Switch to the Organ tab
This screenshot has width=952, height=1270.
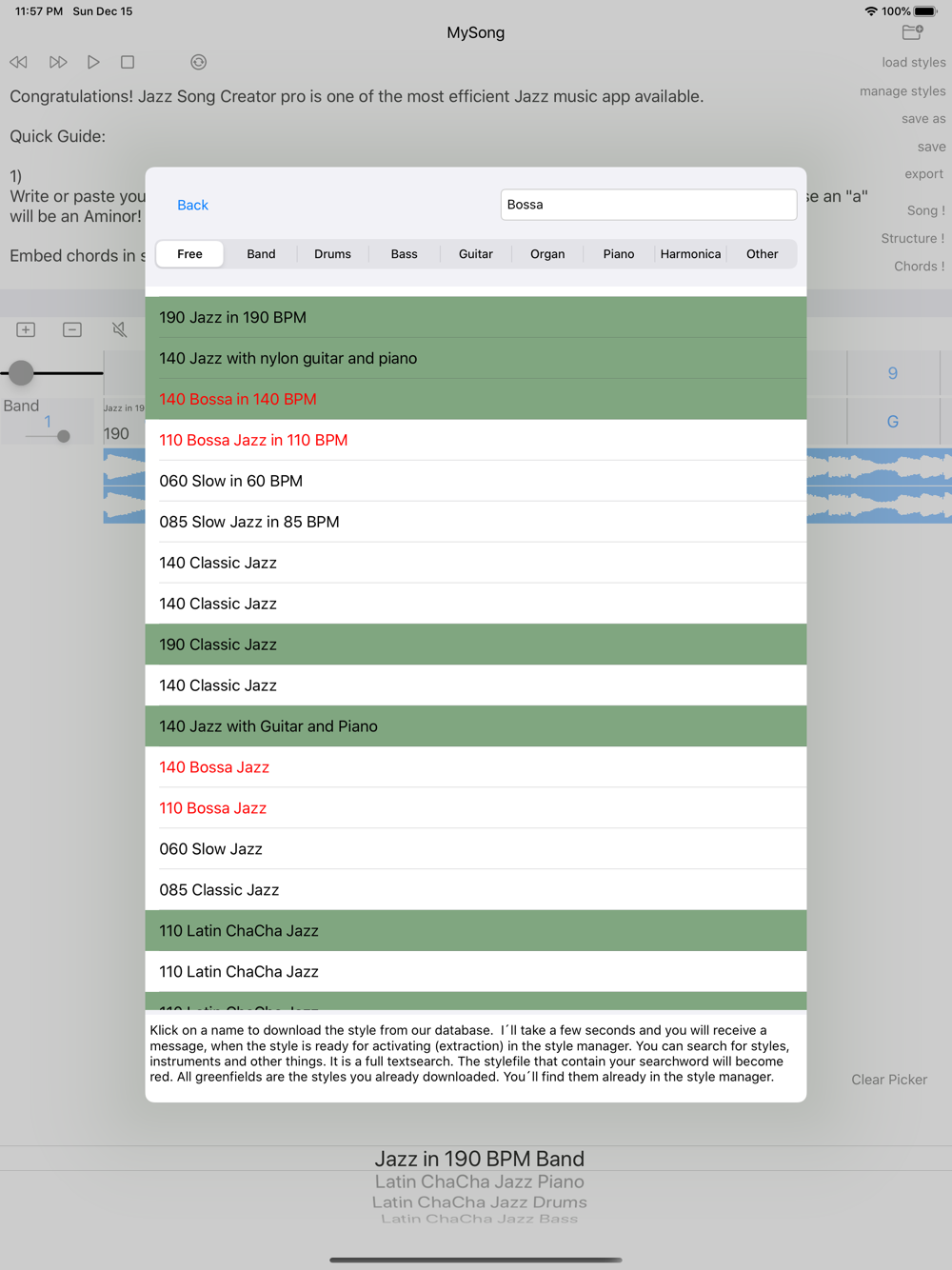pos(547,254)
